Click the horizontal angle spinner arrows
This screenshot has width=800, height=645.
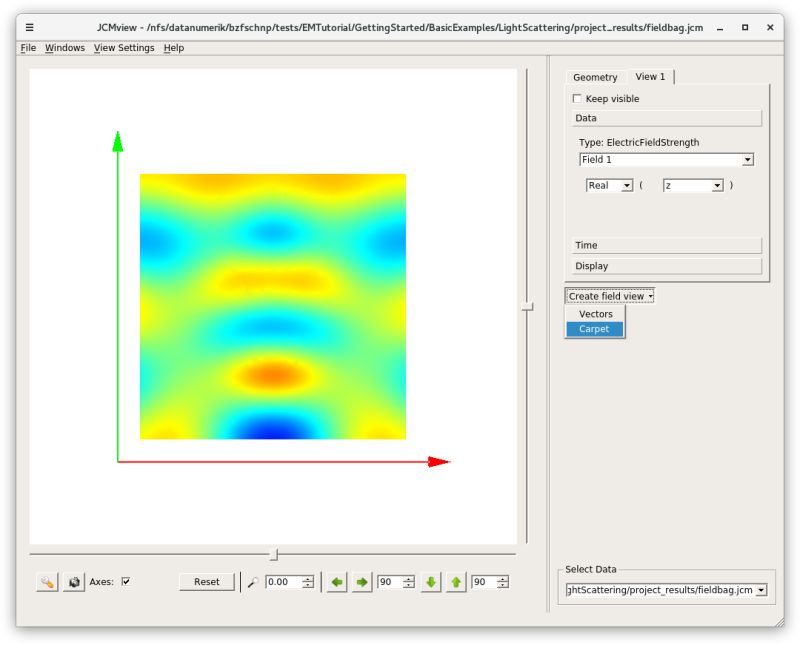pos(409,582)
